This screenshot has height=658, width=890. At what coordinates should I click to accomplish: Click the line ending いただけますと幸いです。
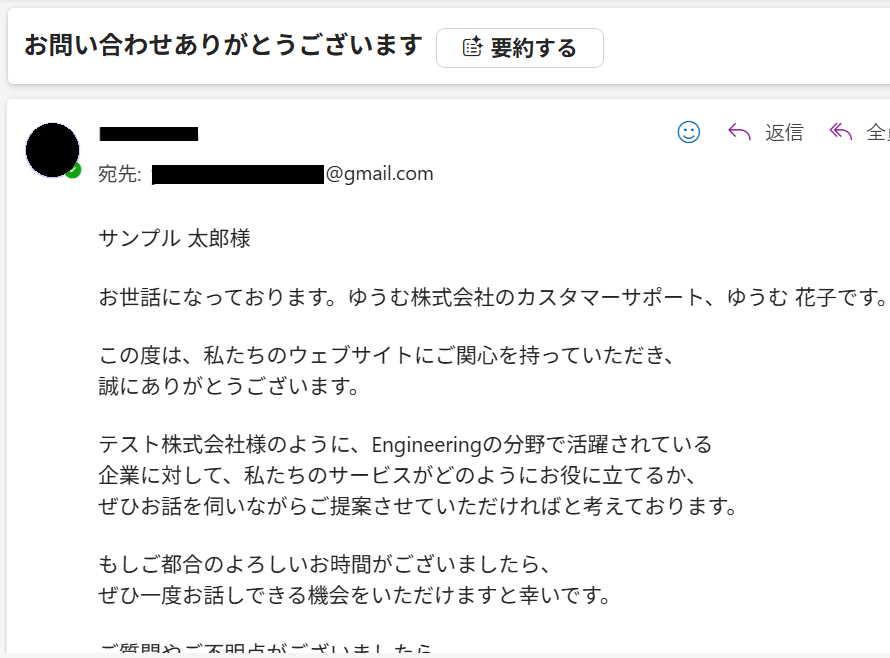(x=354, y=594)
